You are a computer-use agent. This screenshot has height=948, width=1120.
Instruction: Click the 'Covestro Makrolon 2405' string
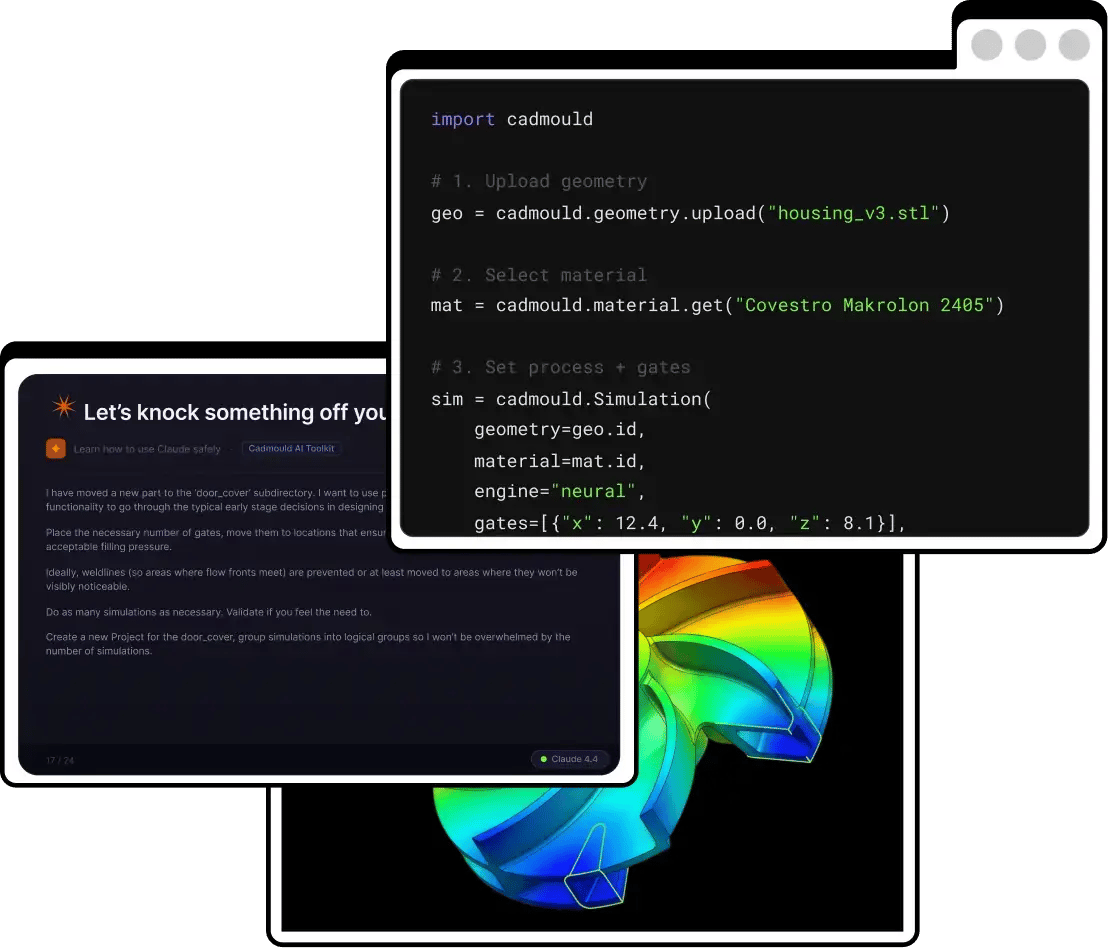tap(864, 306)
